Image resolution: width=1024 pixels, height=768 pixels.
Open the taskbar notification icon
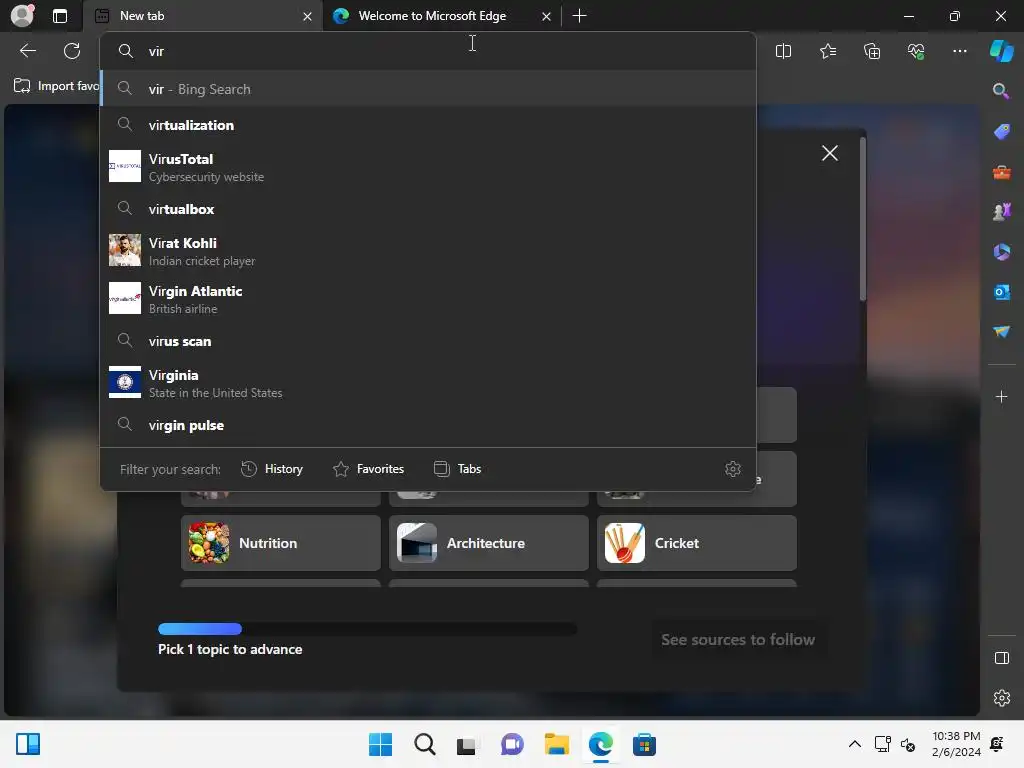point(997,744)
